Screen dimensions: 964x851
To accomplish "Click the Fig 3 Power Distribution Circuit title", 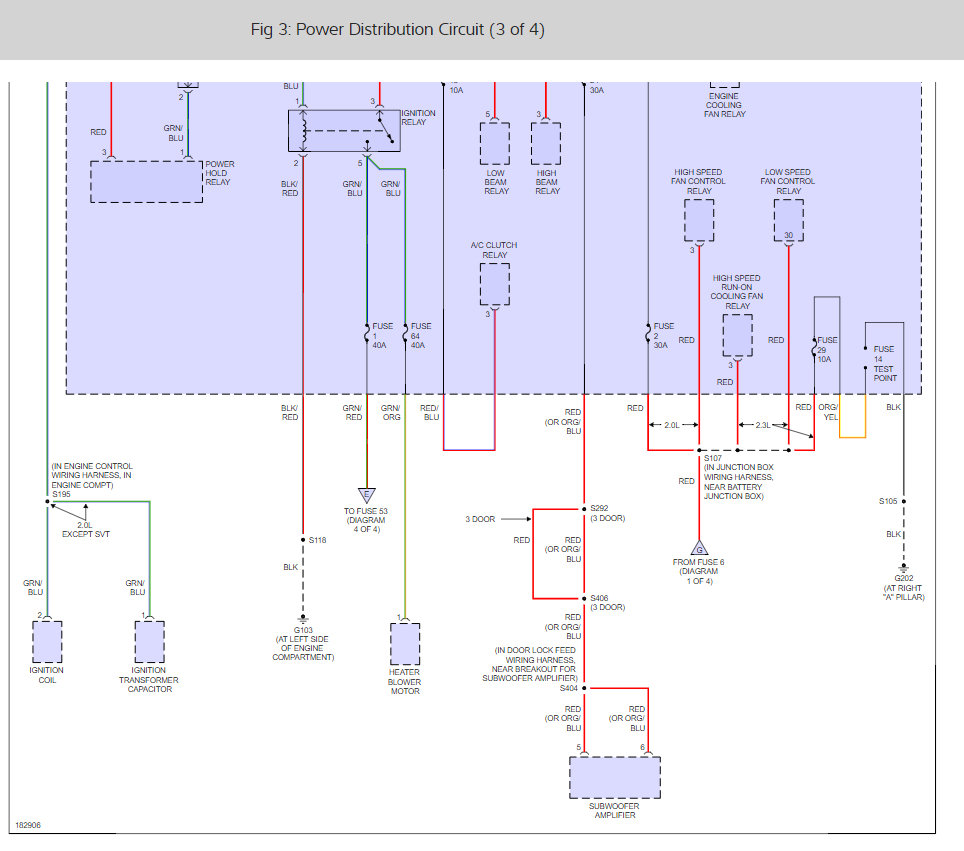I will click(x=397, y=30).
